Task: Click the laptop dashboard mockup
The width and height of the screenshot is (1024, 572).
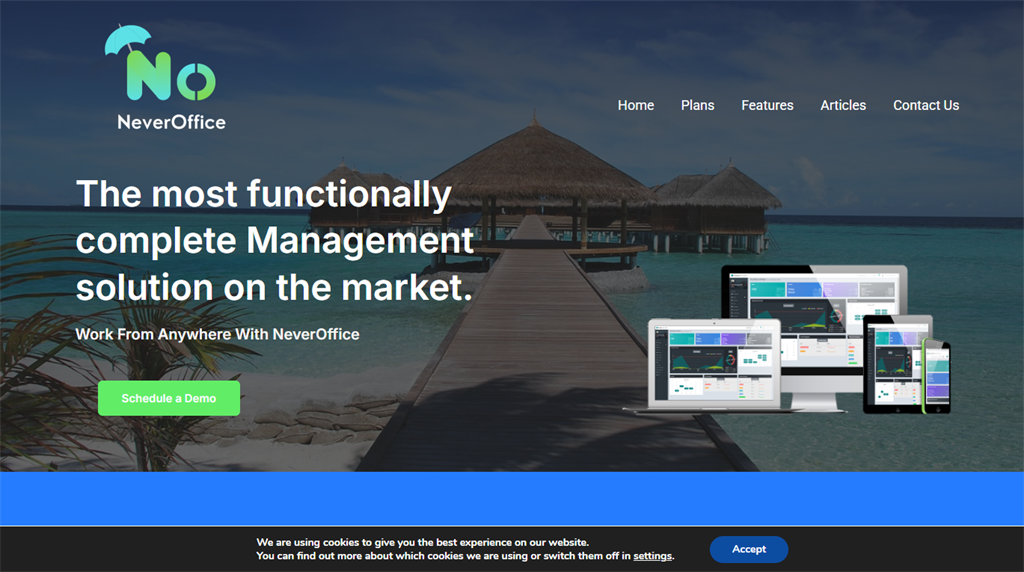Action: (x=715, y=364)
